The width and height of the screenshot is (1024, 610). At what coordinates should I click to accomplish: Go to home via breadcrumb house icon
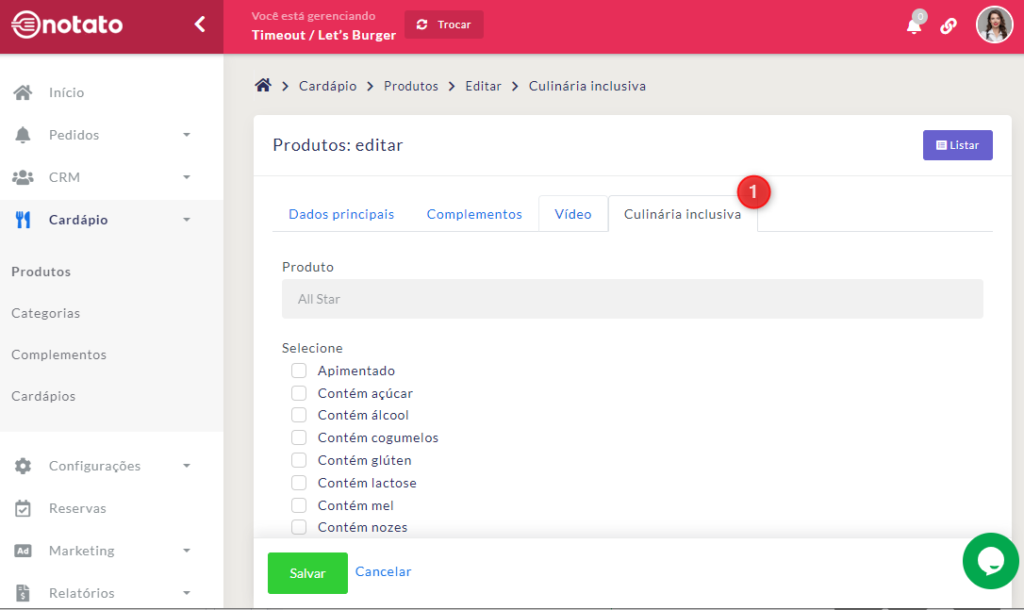263,86
